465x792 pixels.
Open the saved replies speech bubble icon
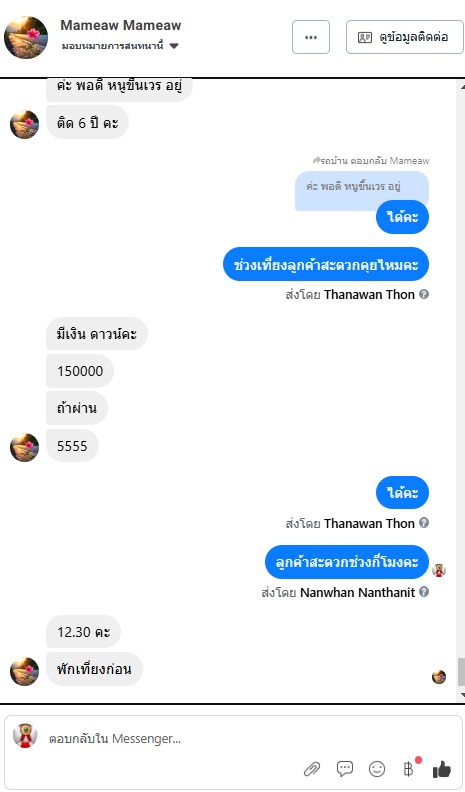coord(345,768)
